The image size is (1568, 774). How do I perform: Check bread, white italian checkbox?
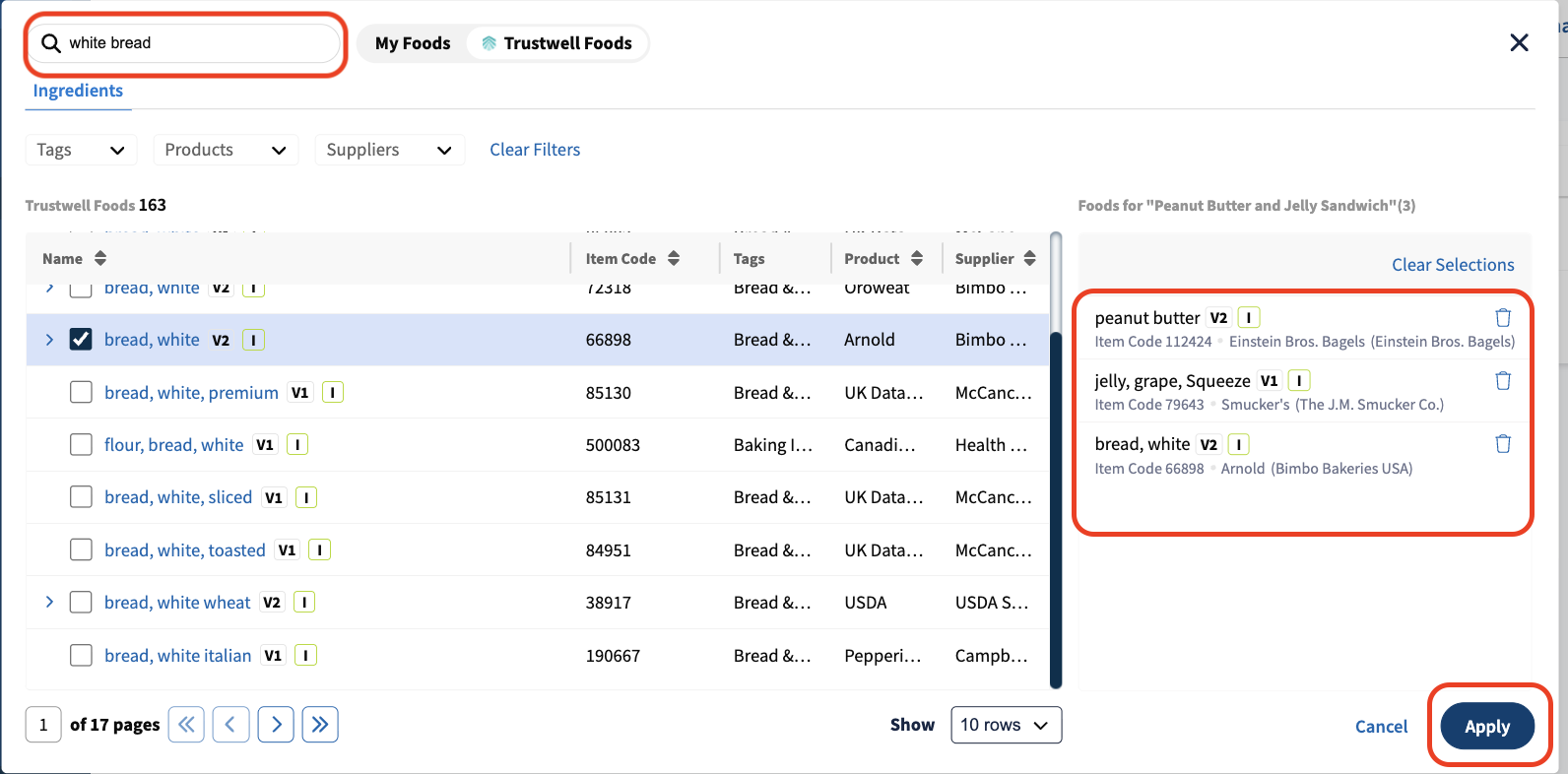point(81,655)
